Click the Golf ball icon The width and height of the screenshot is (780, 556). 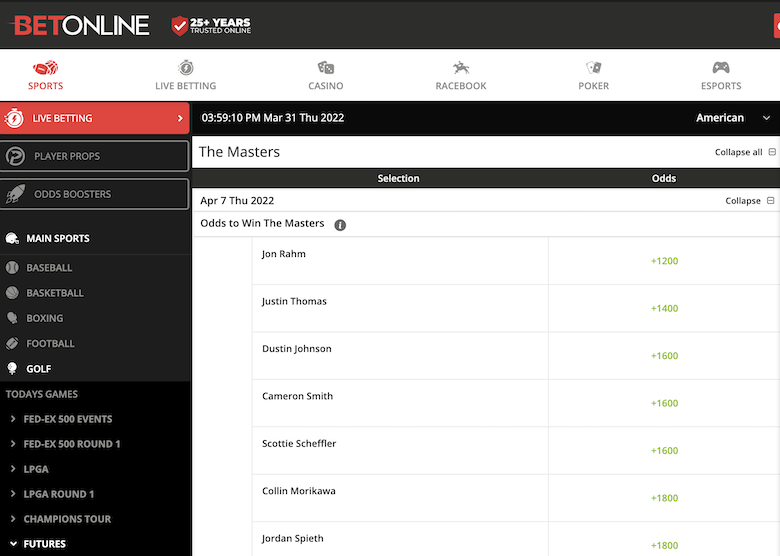[x=12, y=369]
